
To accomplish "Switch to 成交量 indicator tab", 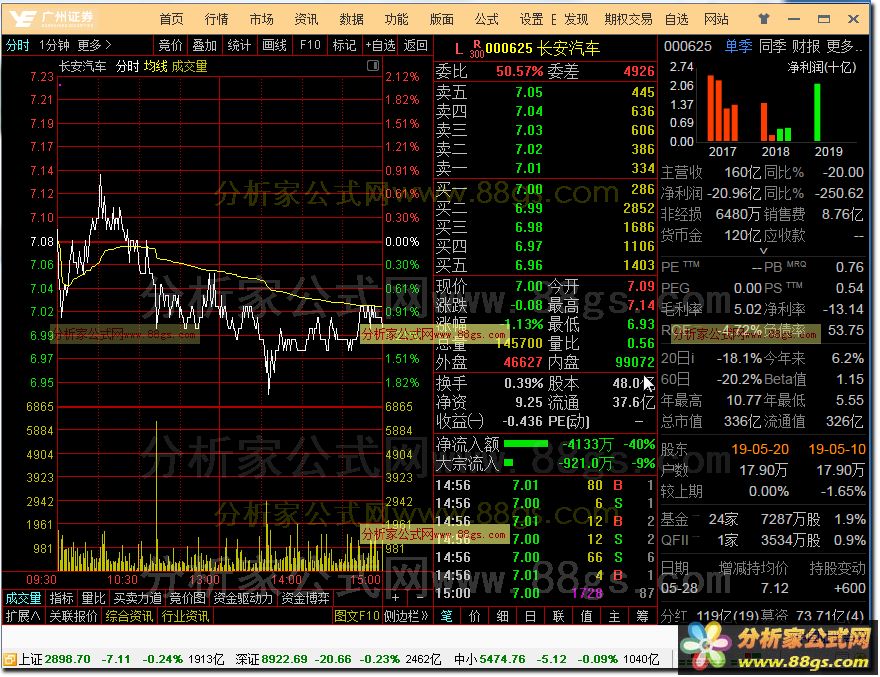I will pos(23,598).
